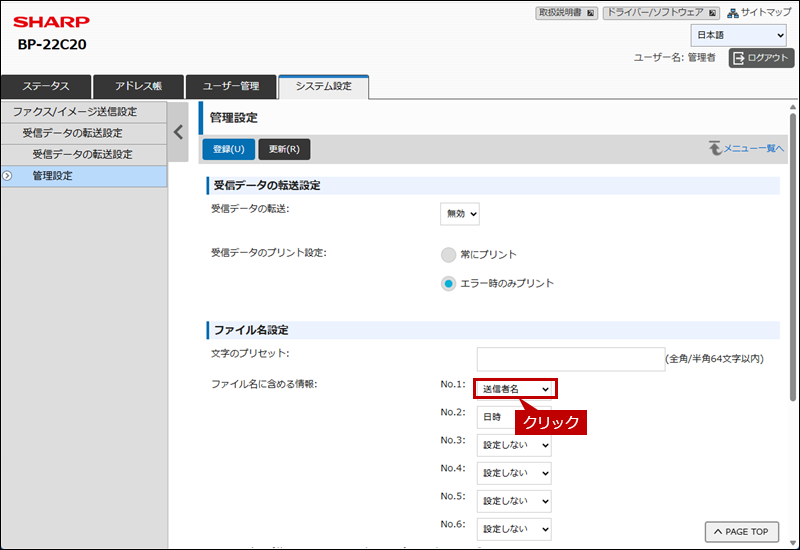Collapse the left sidebar with chevron arrow
The width and height of the screenshot is (800, 550).
pos(178,131)
